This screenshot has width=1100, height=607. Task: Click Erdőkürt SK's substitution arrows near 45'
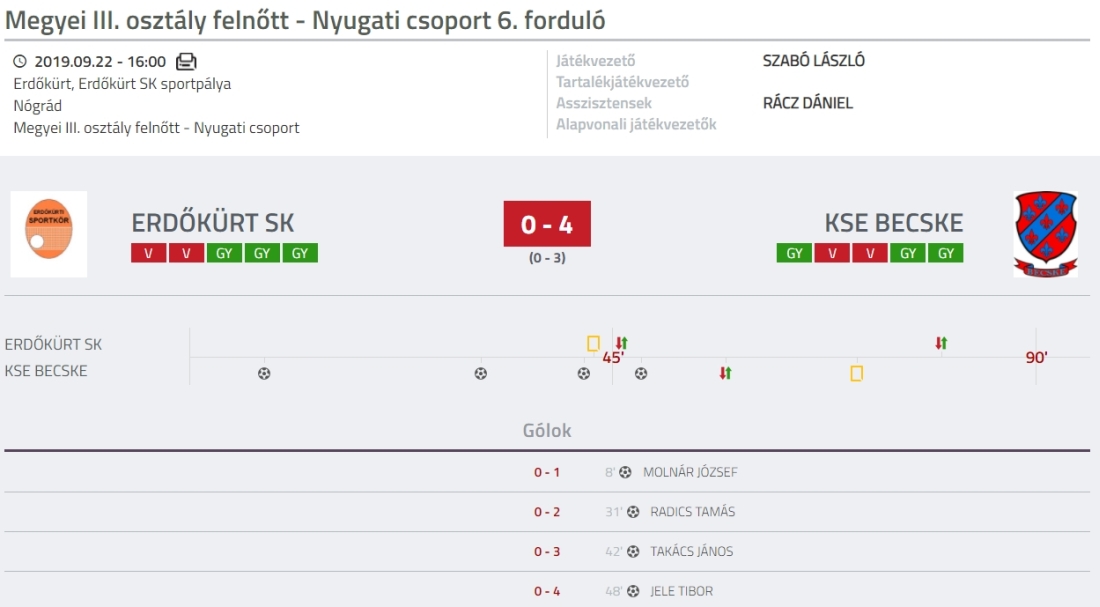click(x=622, y=343)
